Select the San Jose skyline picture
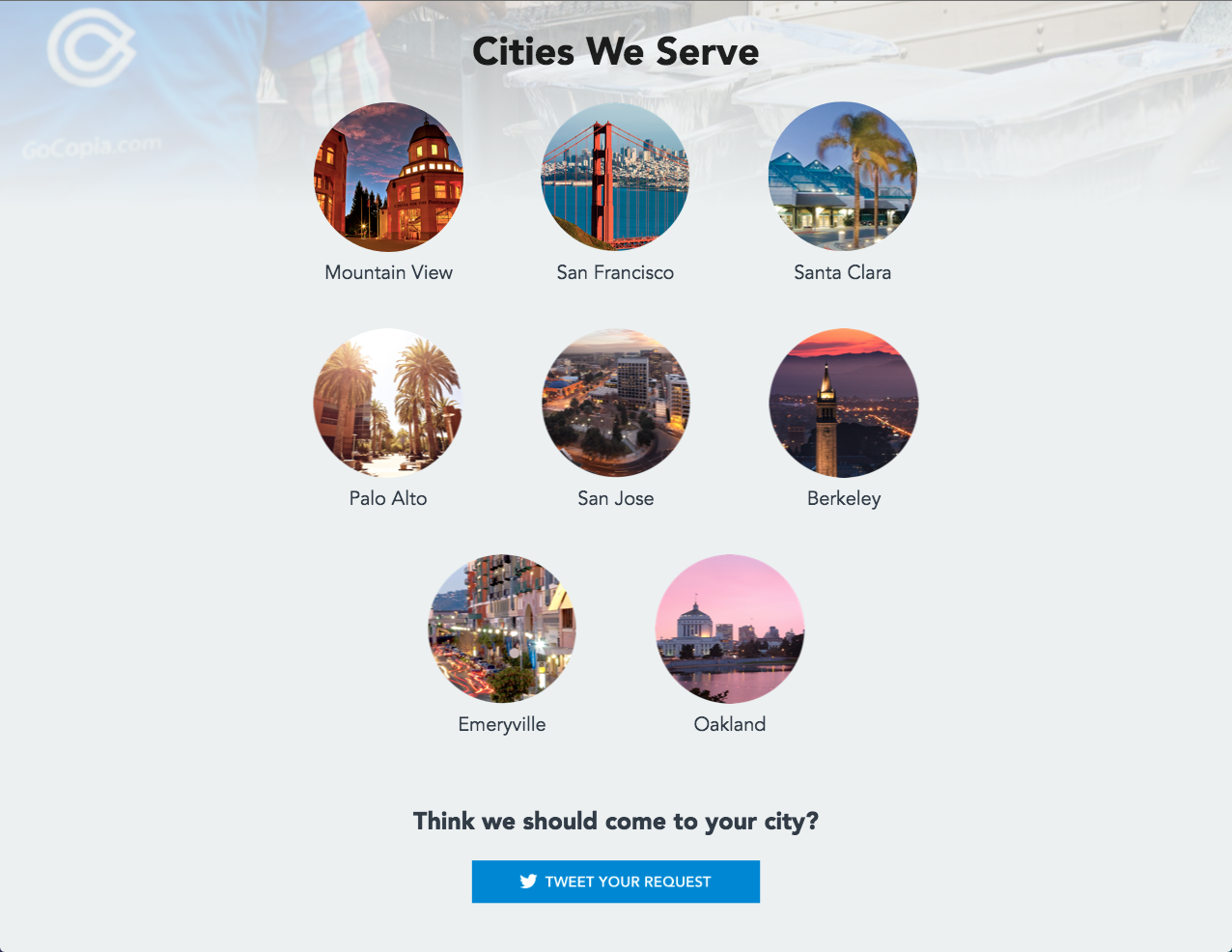 [615, 403]
